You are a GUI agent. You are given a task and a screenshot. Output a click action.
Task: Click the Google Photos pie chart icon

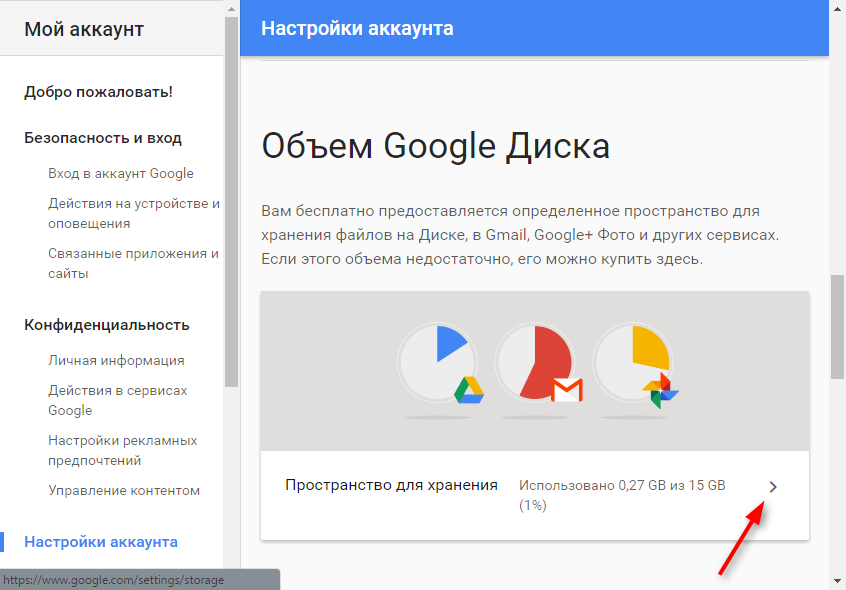[636, 366]
